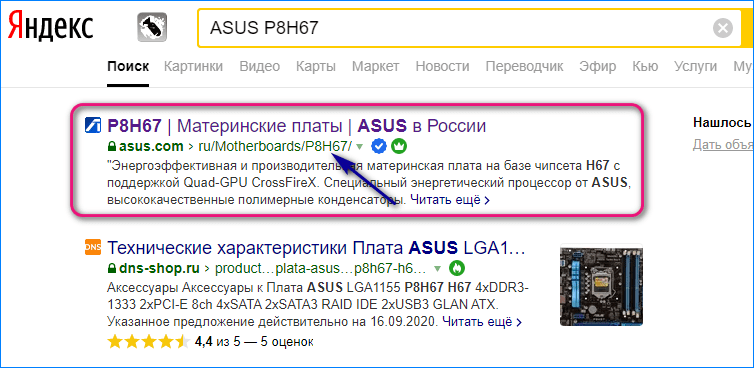Viewport: 754px width, 368px height.
Task: Click the lock icon before dns-shop.ru
Action: (112, 267)
